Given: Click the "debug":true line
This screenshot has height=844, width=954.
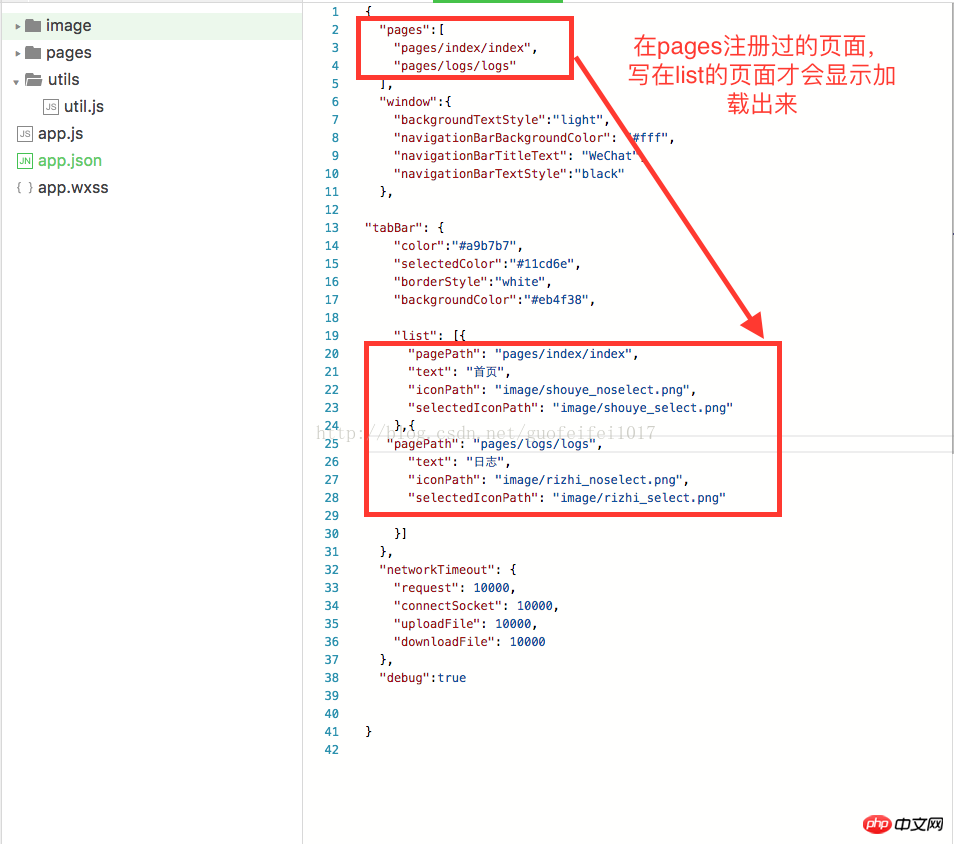Looking at the screenshot, I should click(422, 677).
